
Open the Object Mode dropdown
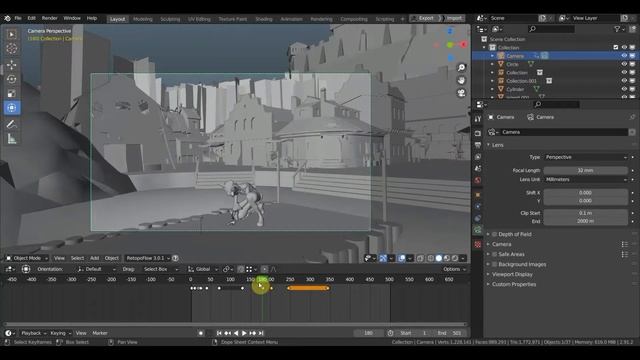click(x=27, y=258)
